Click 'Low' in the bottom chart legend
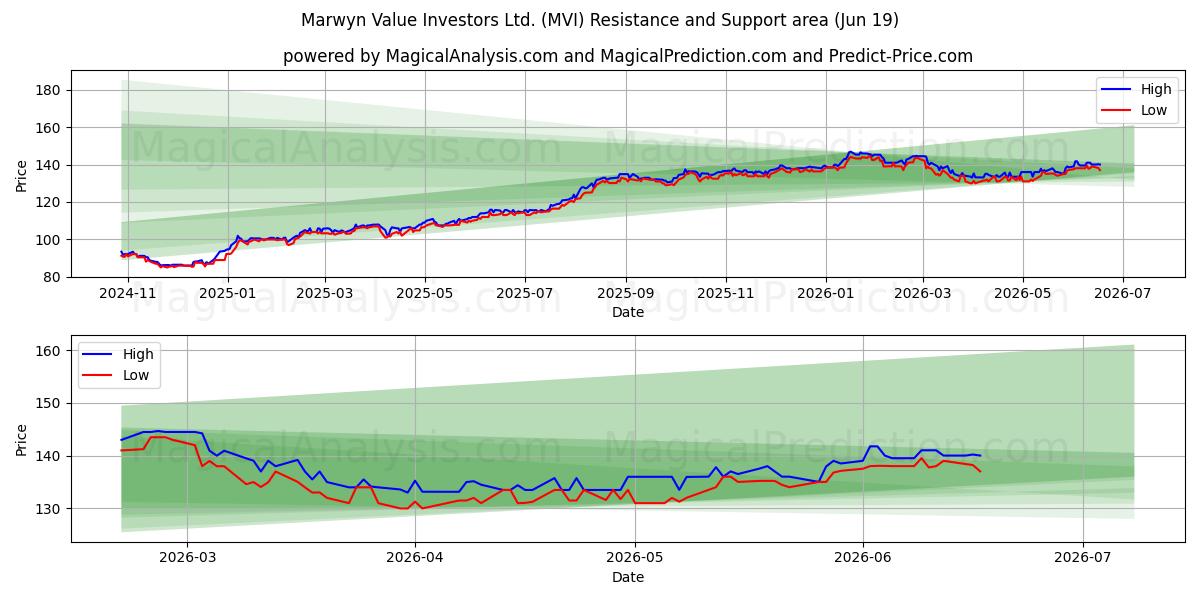Image resolution: width=1200 pixels, height=600 pixels. pos(136,375)
